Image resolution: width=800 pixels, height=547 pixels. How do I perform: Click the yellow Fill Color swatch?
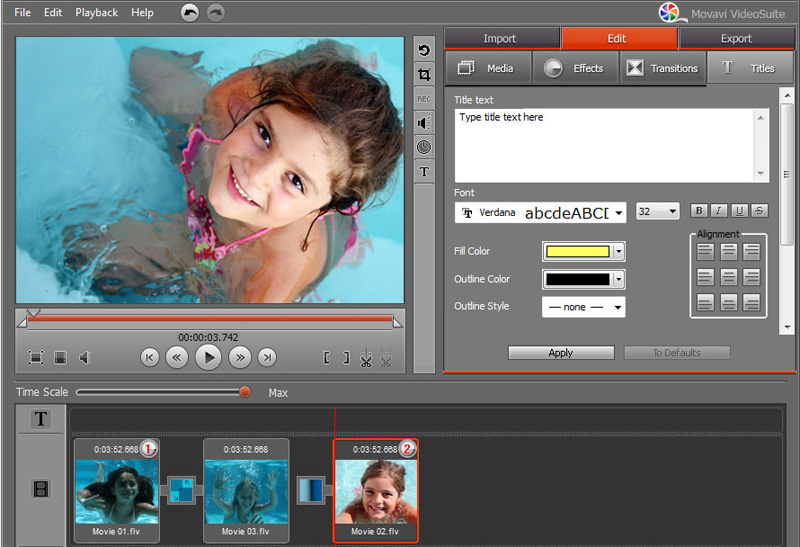578,251
